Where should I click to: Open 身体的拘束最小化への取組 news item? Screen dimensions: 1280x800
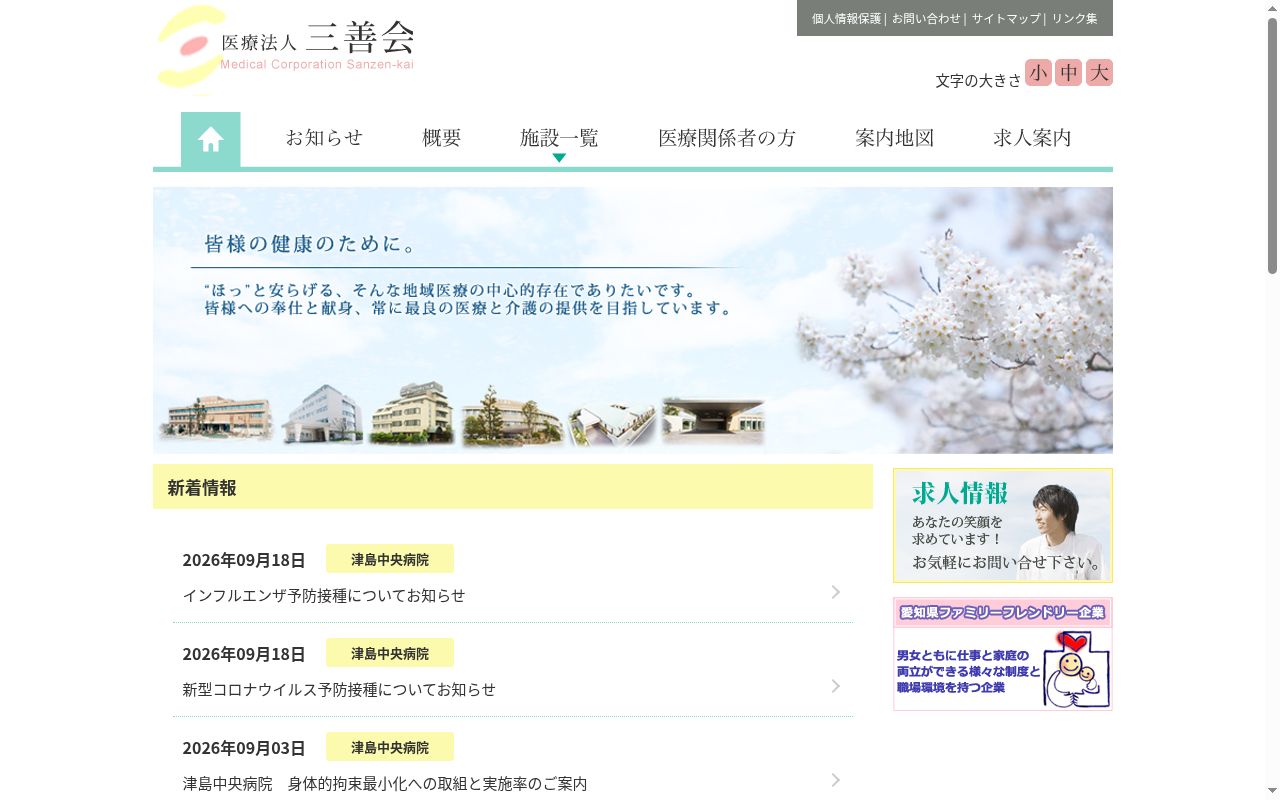click(385, 783)
